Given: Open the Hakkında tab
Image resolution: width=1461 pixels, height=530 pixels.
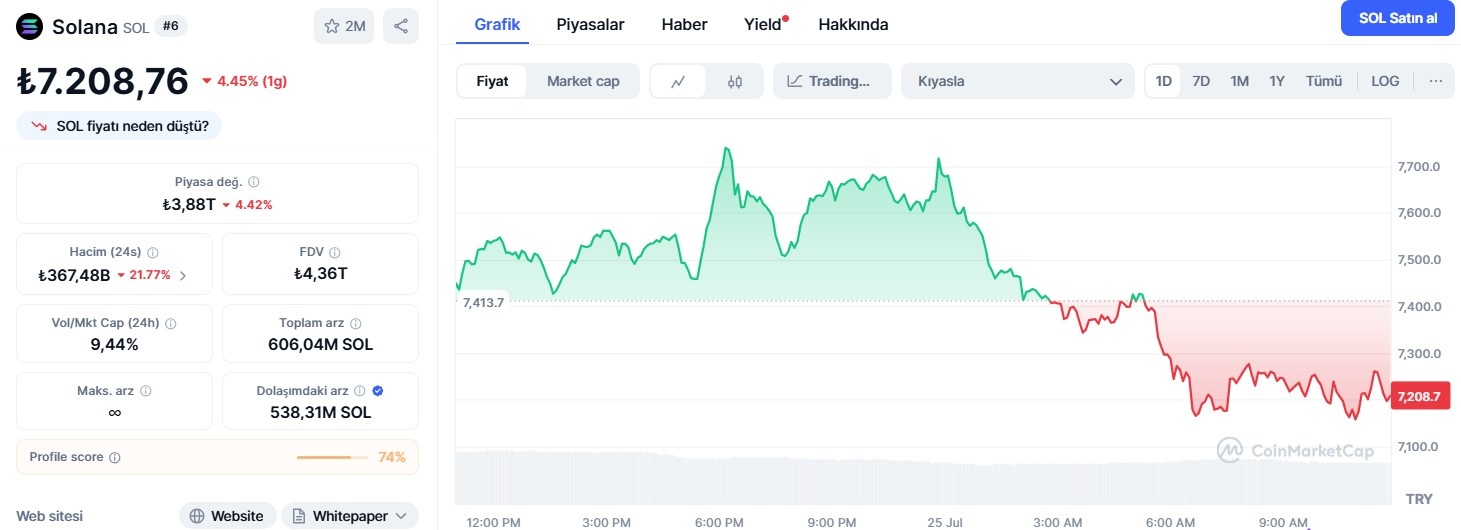Looking at the screenshot, I should (853, 24).
